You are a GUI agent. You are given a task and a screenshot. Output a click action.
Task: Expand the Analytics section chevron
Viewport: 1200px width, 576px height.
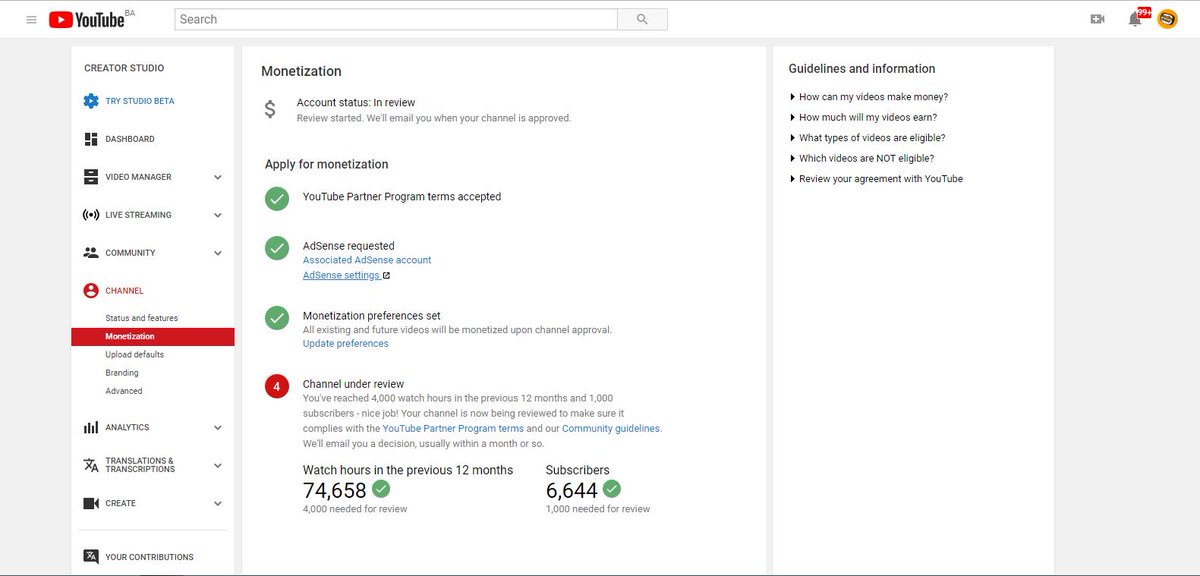click(x=218, y=428)
